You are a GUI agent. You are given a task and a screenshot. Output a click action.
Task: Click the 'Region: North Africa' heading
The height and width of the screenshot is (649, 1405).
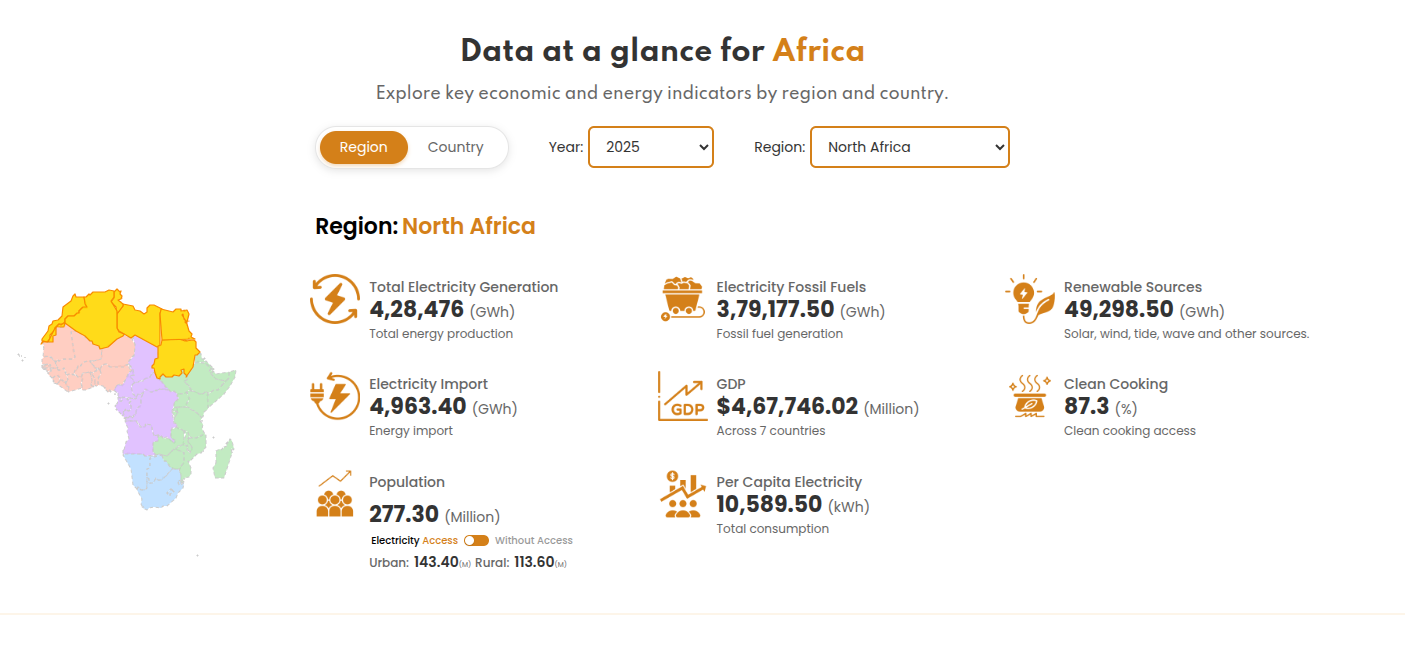425,226
